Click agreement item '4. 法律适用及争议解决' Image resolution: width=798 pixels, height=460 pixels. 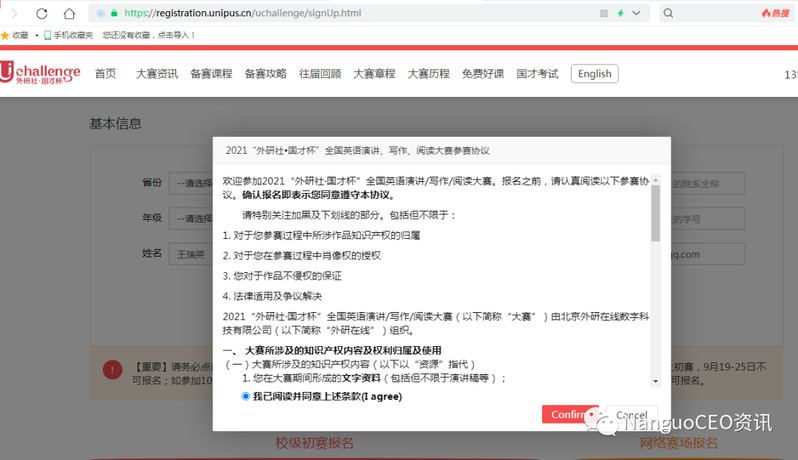pyautogui.click(x=272, y=296)
